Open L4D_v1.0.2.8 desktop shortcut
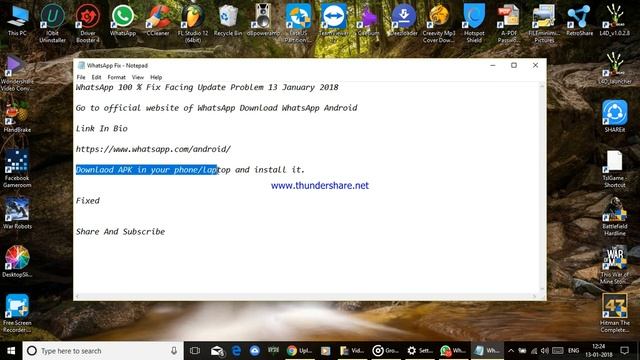 (x=615, y=20)
